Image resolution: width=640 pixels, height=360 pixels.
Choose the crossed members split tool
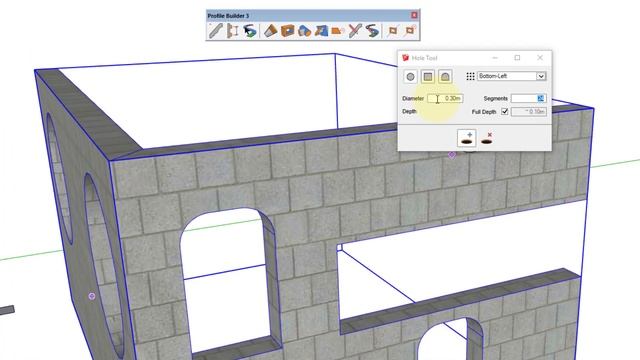click(355, 31)
